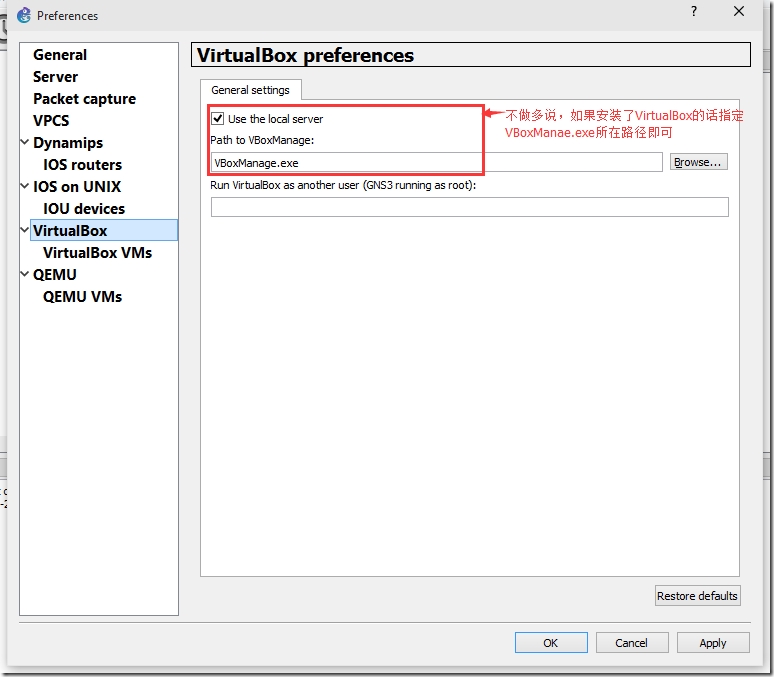Image resolution: width=774 pixels, height=677 pixels.
Task: Collapse the VirtualBox tree section
Action: coord(25,230)
